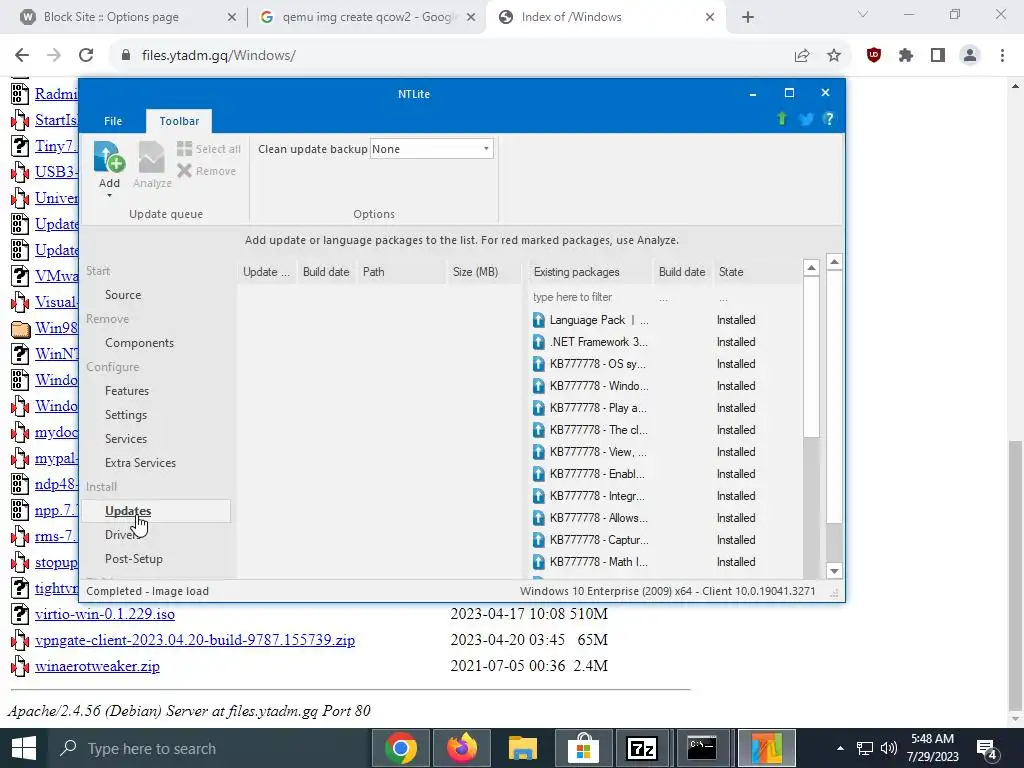Open vpngate-client zip download link
The width and height of the screenshot is (1024, 768).
click(195, 640)
